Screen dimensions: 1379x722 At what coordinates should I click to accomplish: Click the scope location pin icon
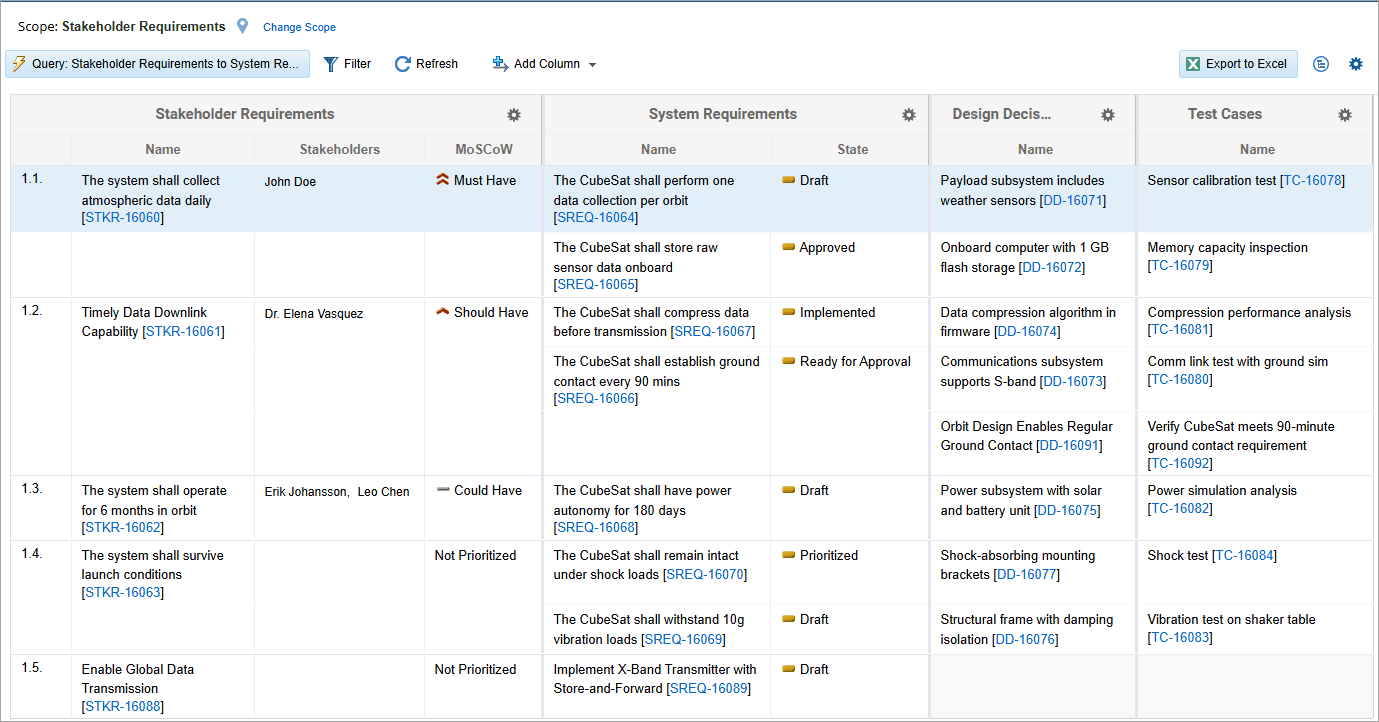242,26
